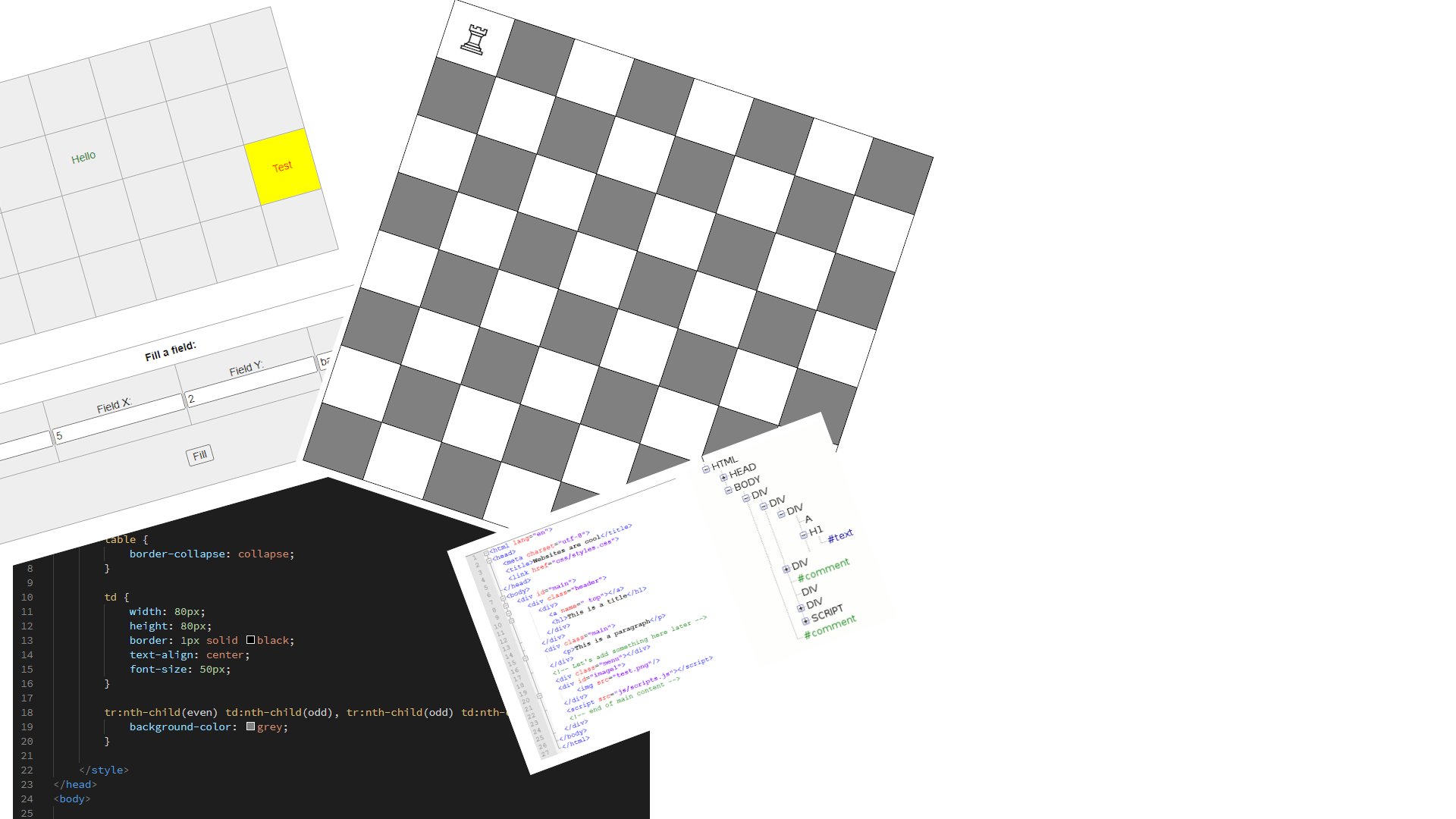Collapse the BODY node in tree
Image resolution: width=1456 pixels, height=819 pixels.
[728, 491]
